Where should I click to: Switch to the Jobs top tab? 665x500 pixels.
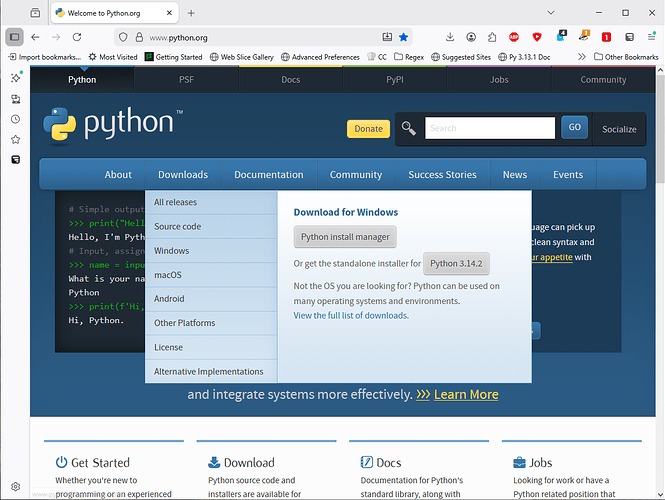point(499,80)
